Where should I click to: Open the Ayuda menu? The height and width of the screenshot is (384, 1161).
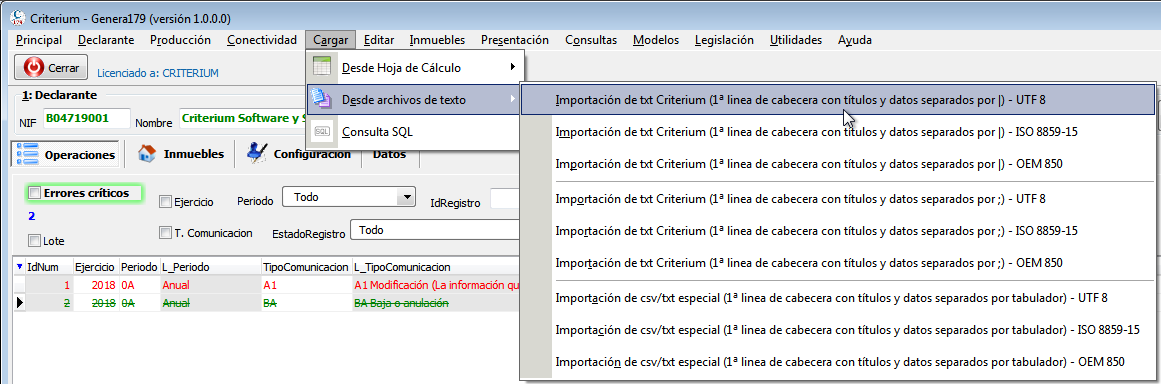(x=854, y=40)
